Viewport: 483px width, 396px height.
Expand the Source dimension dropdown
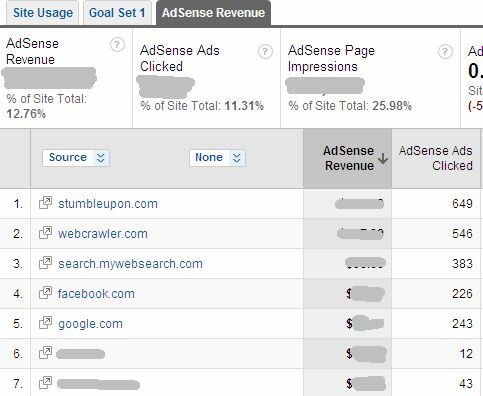(x=76, y=158)
